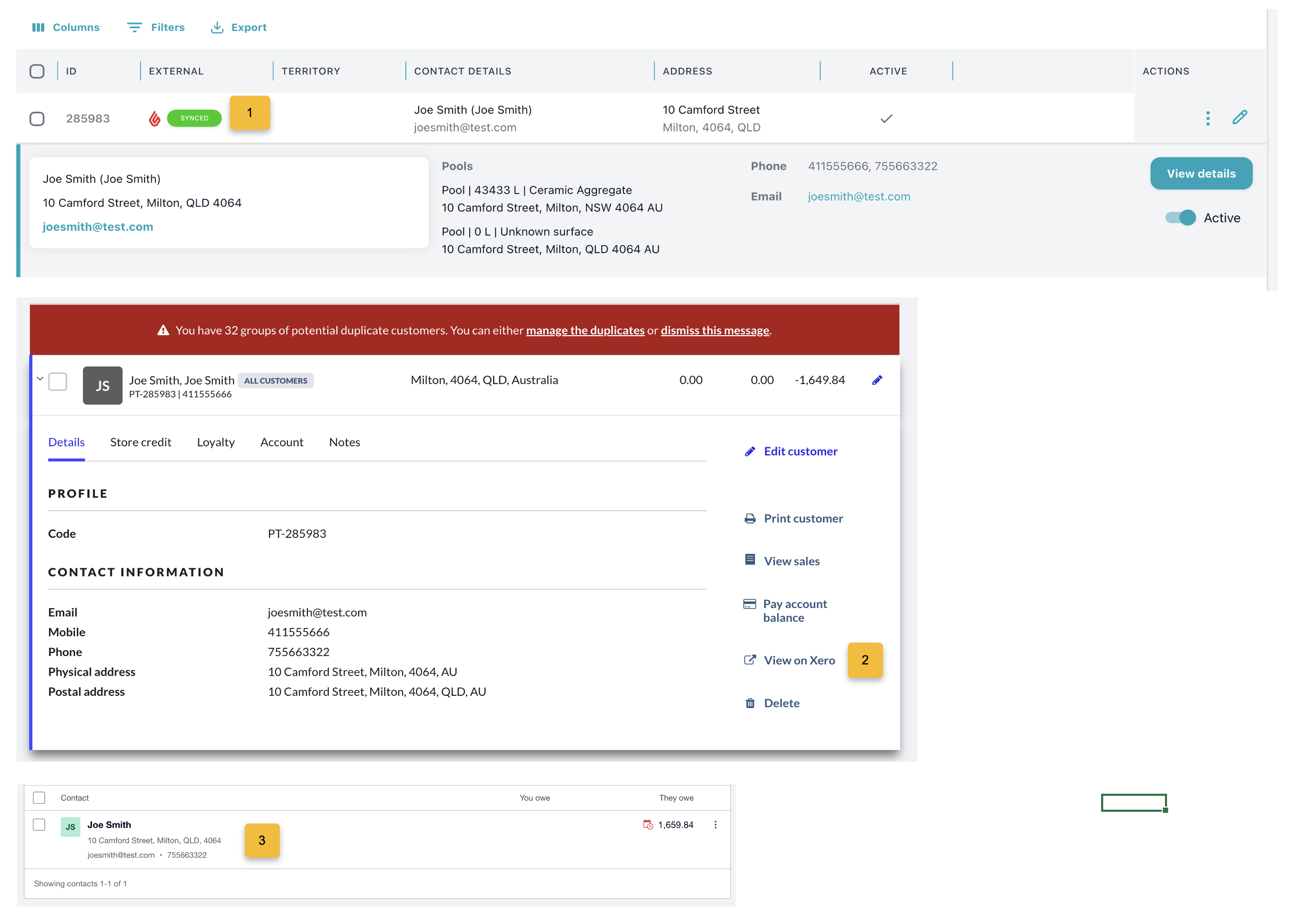This screenshot has height=915, width=1316.
Task: Click the manage the duplicates link
Action: point(585,331)
